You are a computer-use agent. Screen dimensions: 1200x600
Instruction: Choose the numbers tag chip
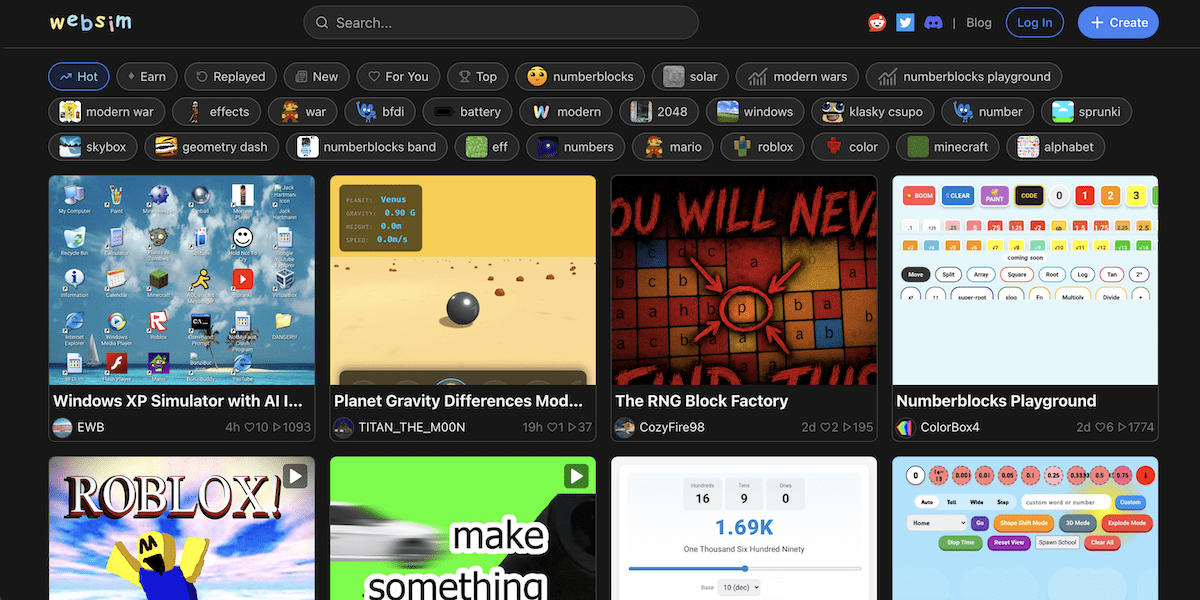click(575, 146)
